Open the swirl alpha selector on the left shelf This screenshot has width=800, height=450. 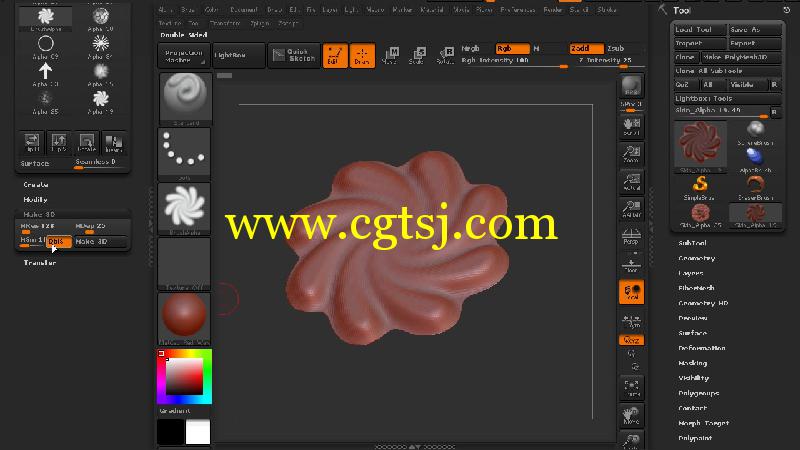pyautogui.click(x=185, y=209)
